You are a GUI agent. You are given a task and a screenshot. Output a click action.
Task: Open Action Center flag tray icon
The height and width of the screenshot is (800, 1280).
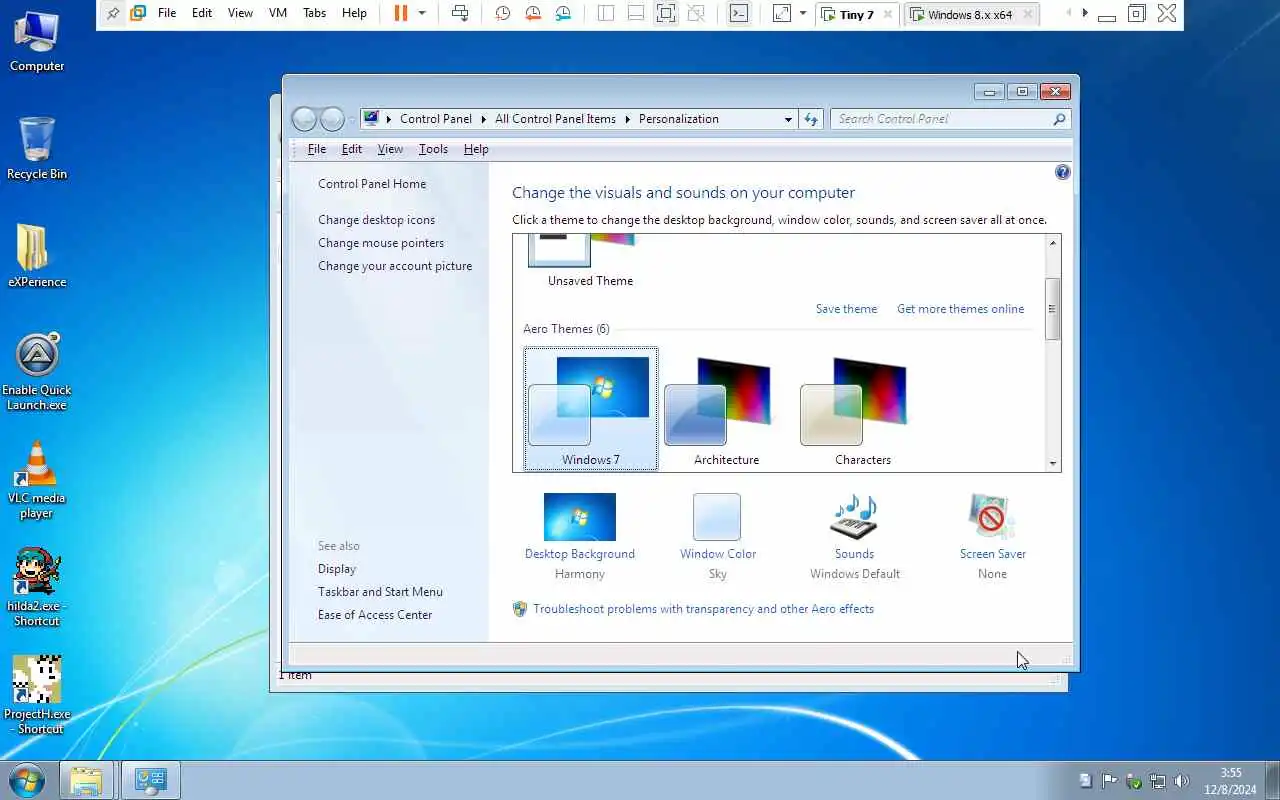pyautogui.click(x=1109, y=780)
